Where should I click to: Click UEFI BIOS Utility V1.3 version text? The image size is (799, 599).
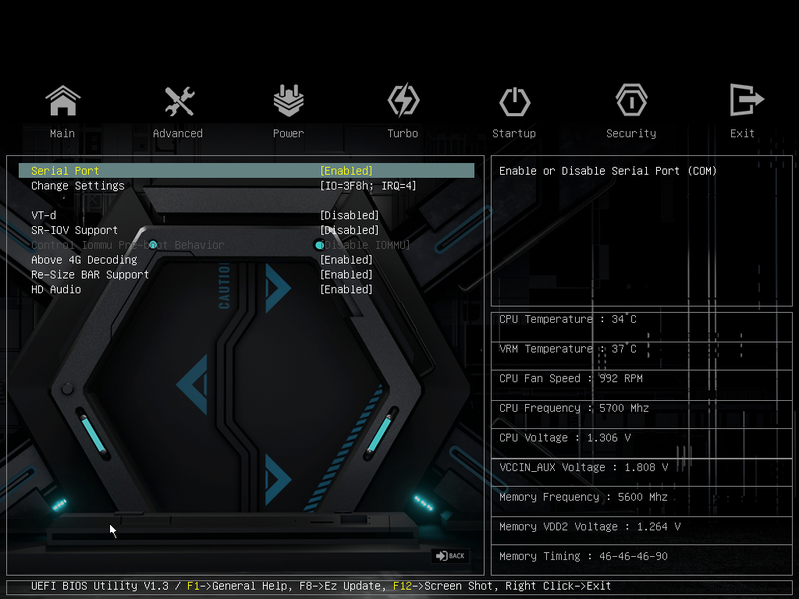(x=99, y=586)
